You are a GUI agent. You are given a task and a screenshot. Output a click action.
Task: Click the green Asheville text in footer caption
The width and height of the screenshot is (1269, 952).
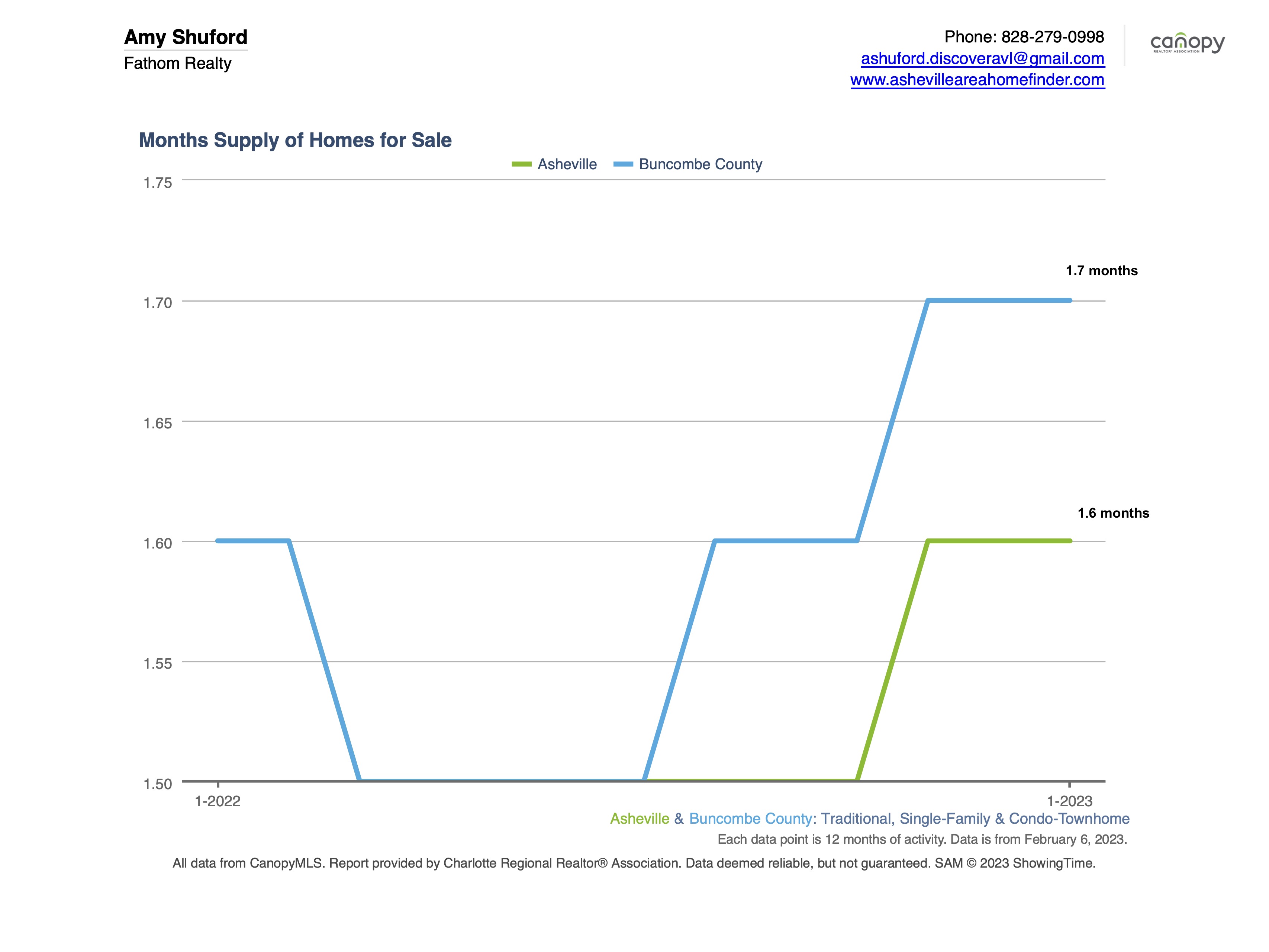(x=640, y=819)
